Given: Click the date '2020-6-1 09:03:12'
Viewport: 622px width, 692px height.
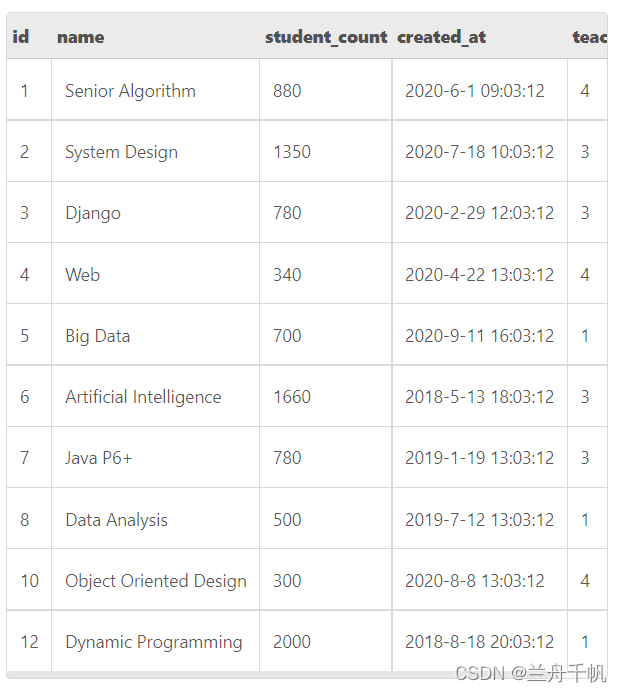Looking at the screenshot, I should pyautogui.click(x=475, y=91).
